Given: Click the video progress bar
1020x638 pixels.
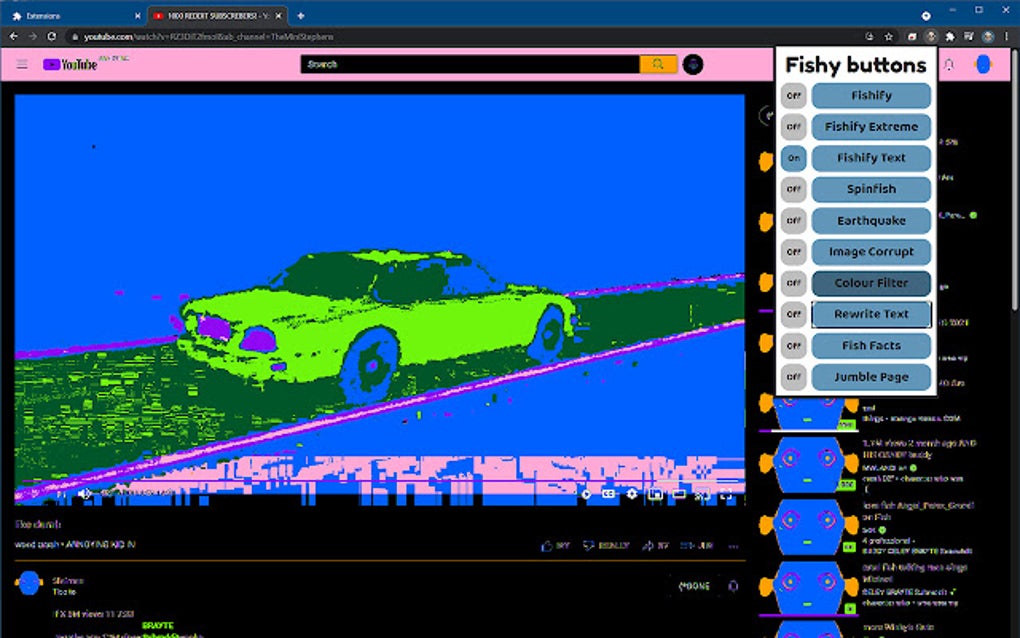Looking at the screenshot, I should (379, 482).
